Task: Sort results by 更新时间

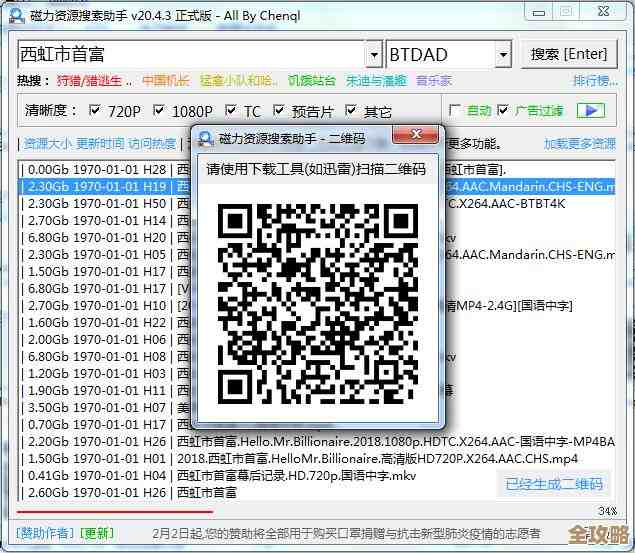Action: (x=99, y=144)
